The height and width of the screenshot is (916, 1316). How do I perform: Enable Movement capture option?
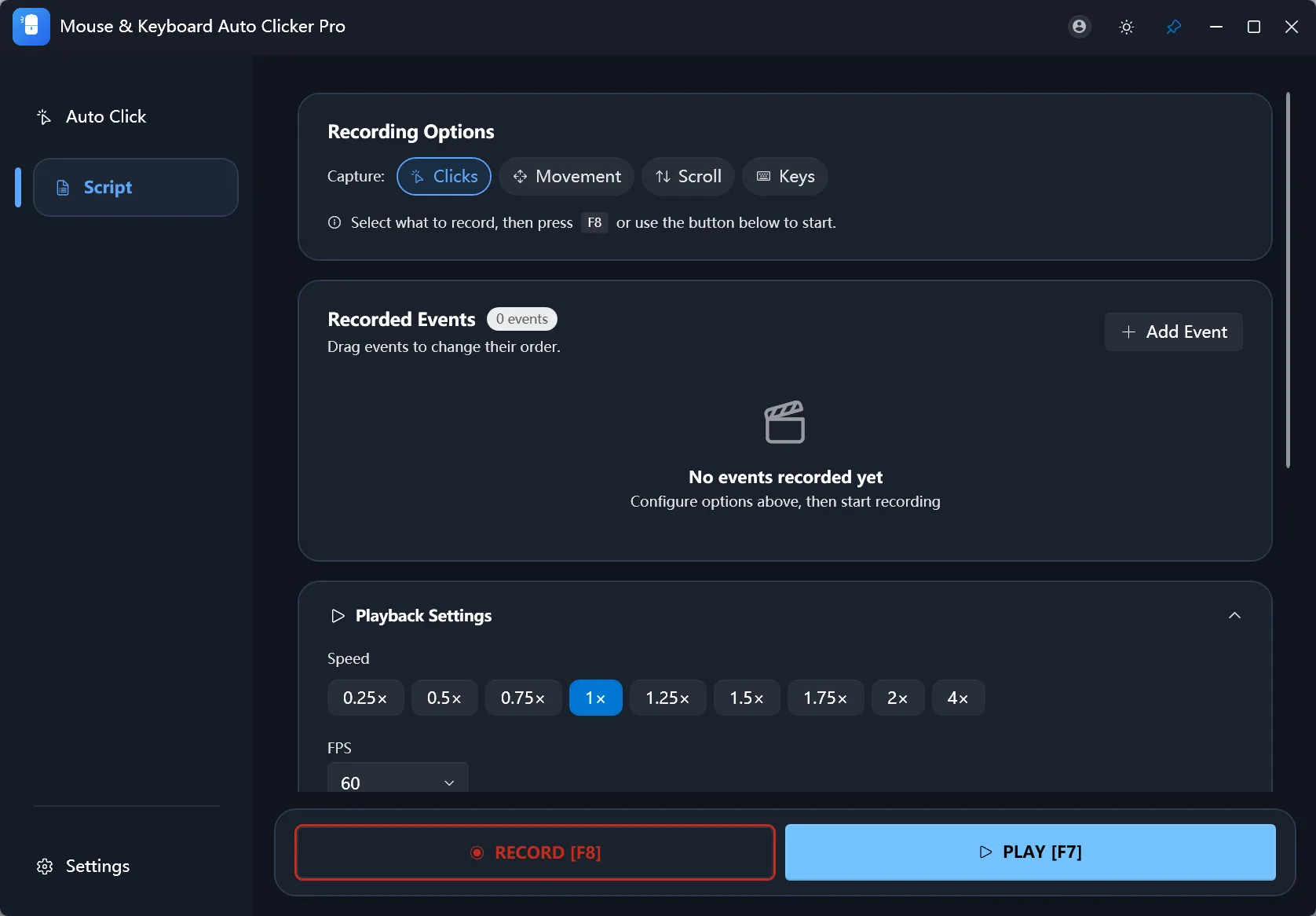pos(567,176)
